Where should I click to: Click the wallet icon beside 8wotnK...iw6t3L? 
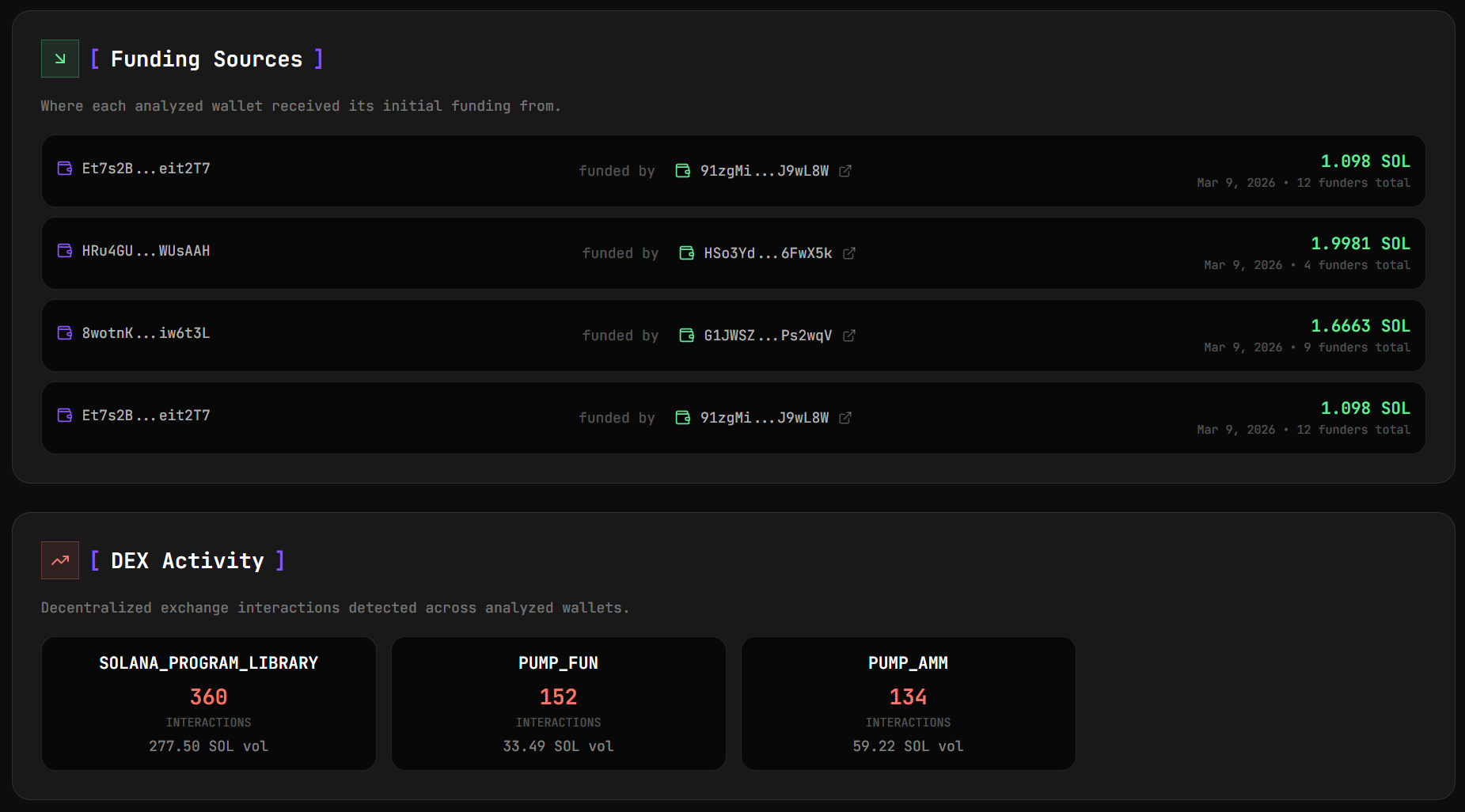pyautogui.click(x=64, y=332)
